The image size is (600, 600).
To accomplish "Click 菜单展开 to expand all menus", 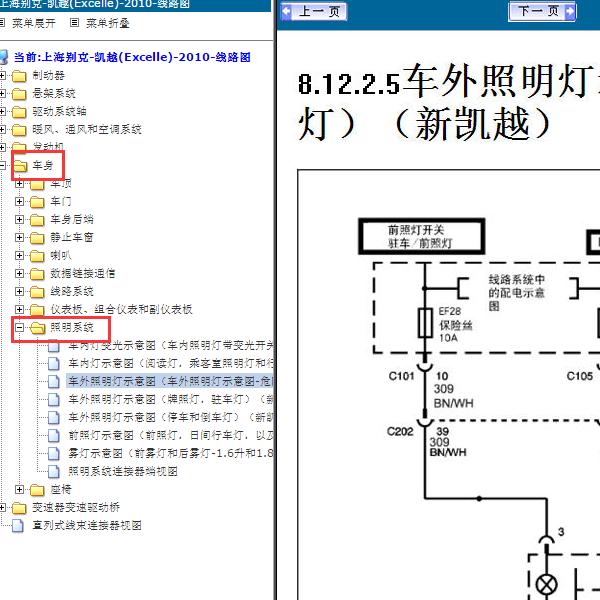I will click(x=34, y=23).
